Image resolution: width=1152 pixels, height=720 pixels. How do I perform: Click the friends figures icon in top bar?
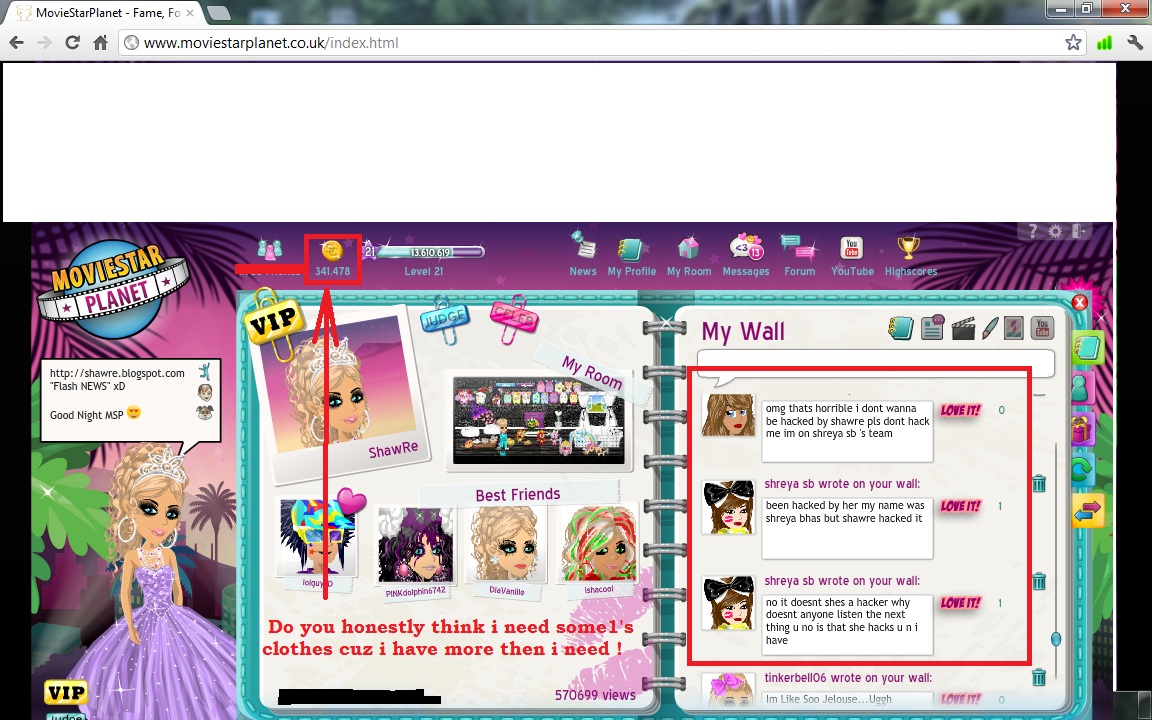270,250
